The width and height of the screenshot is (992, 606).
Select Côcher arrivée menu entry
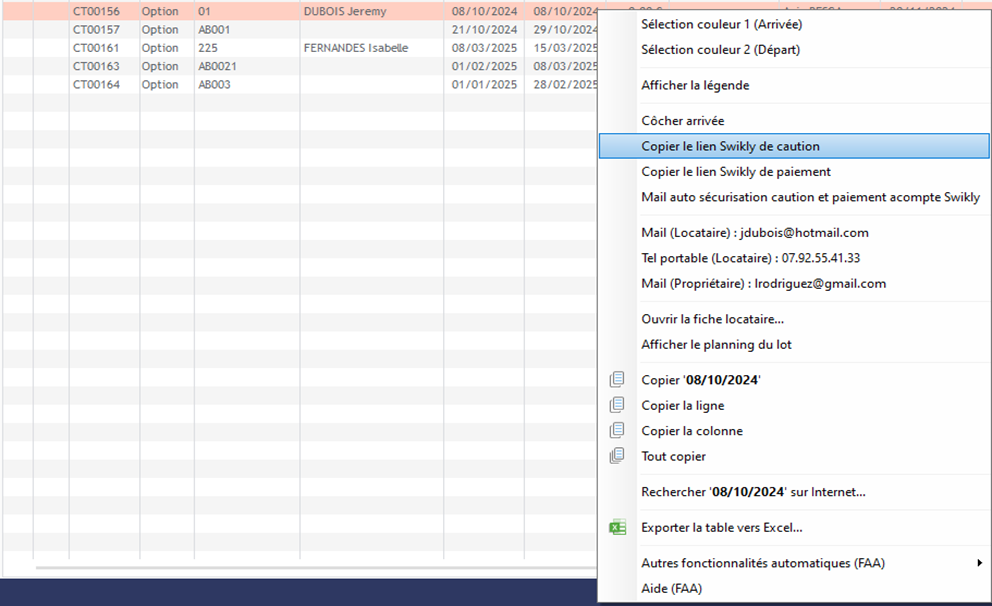(x=683, y=121)
